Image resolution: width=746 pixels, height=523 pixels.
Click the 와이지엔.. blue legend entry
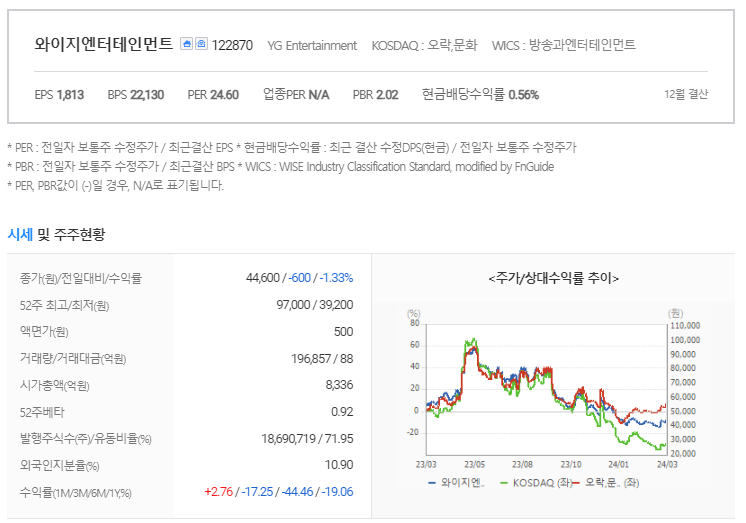coord(456,483)
